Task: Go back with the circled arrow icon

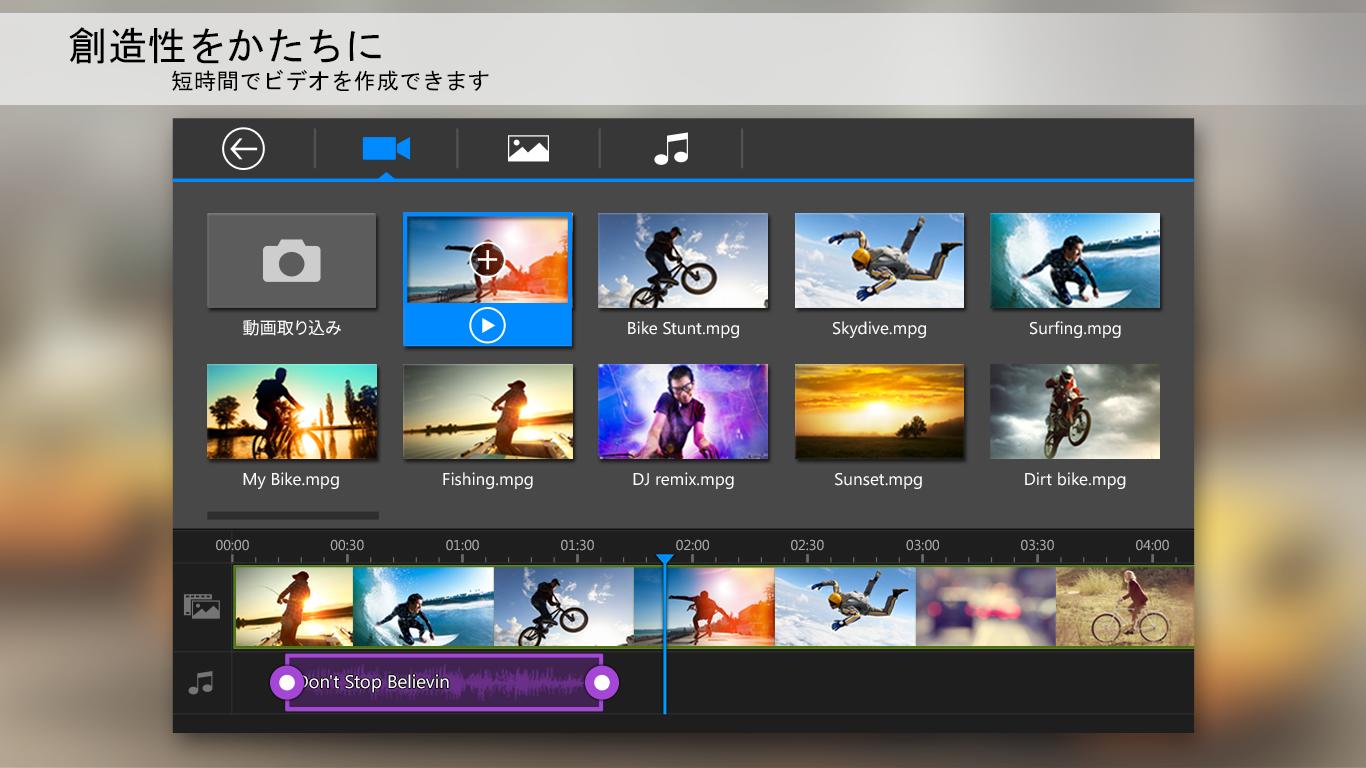Action: tap(243, 149)
